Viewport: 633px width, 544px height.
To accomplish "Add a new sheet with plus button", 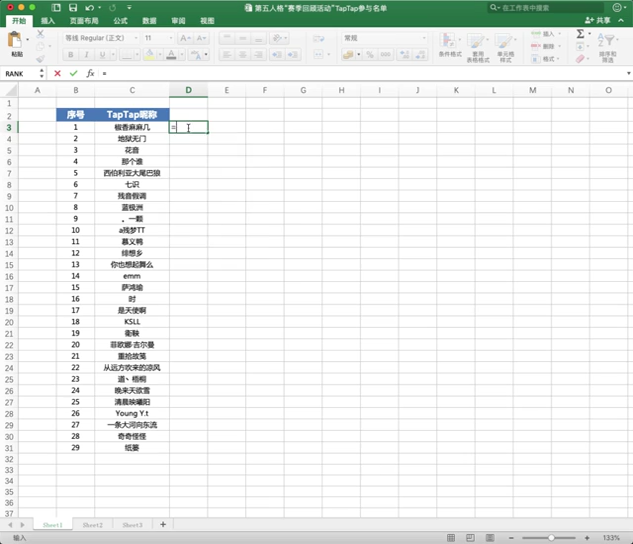I will (x=163, y=524).
